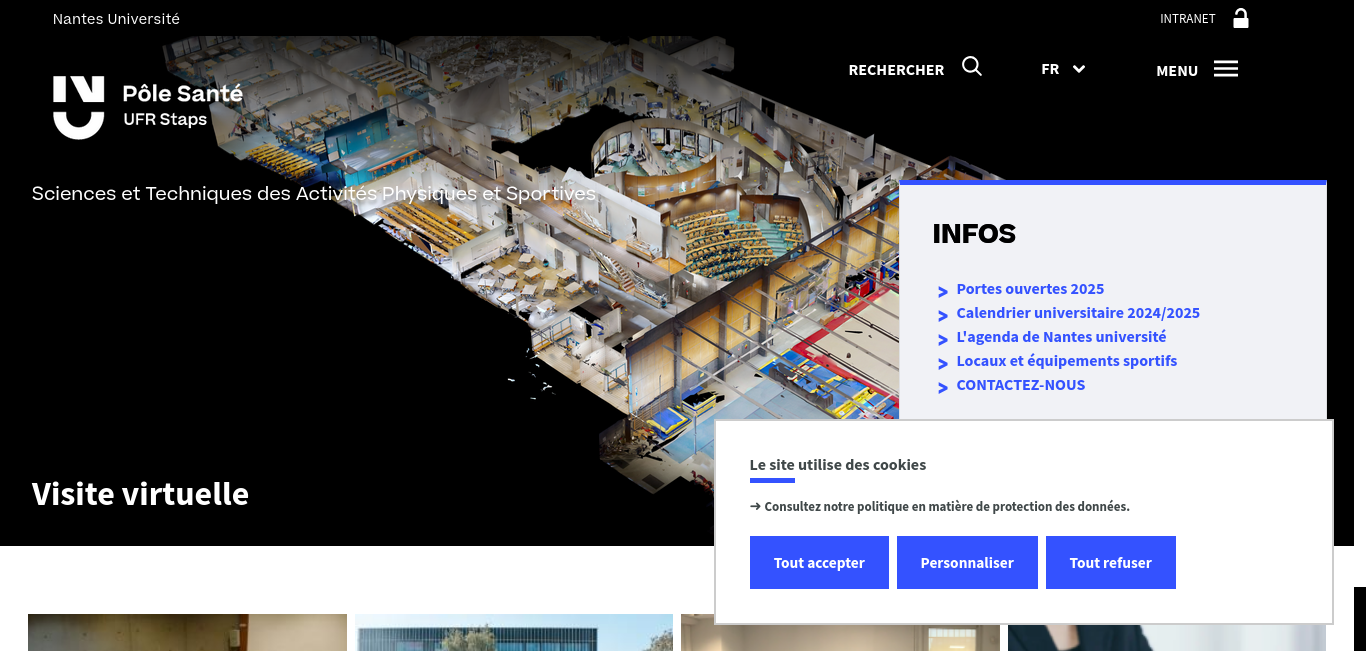This screenshot has width=1366, height=651.
Task: Click the search magnifying glass icon
Action: pos(972,67)
